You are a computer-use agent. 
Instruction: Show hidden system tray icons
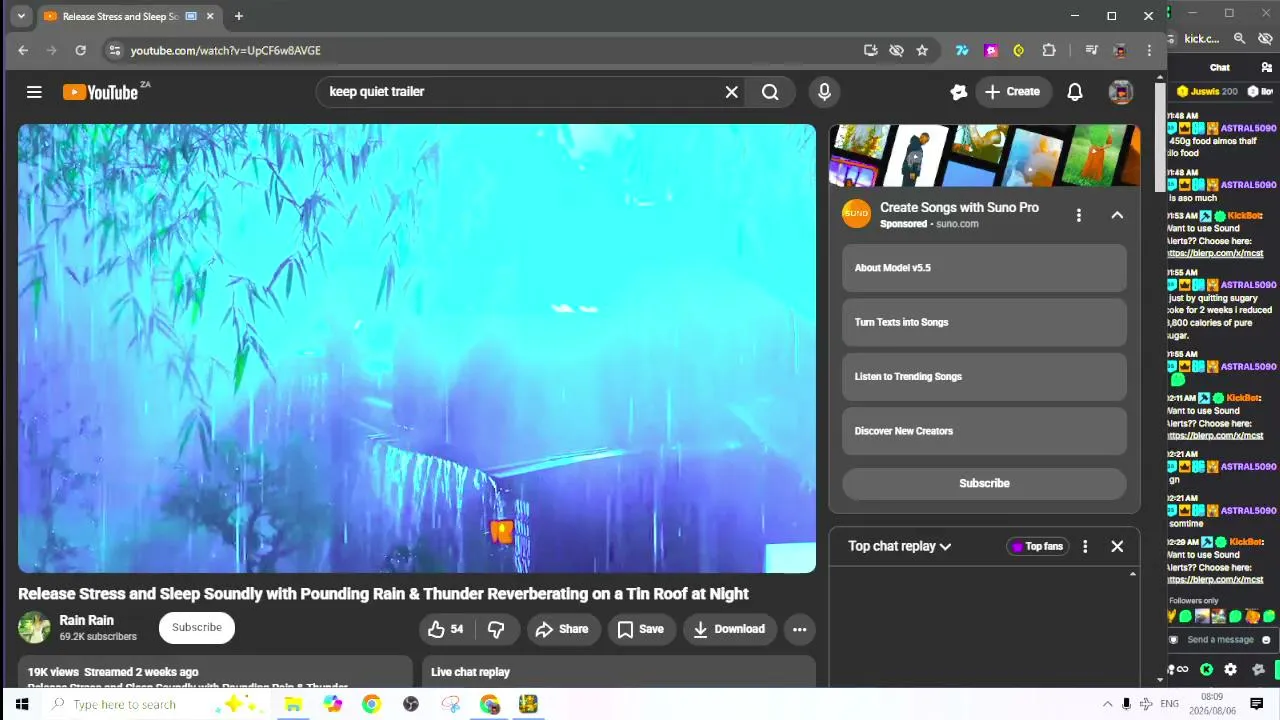point(1107,704)
